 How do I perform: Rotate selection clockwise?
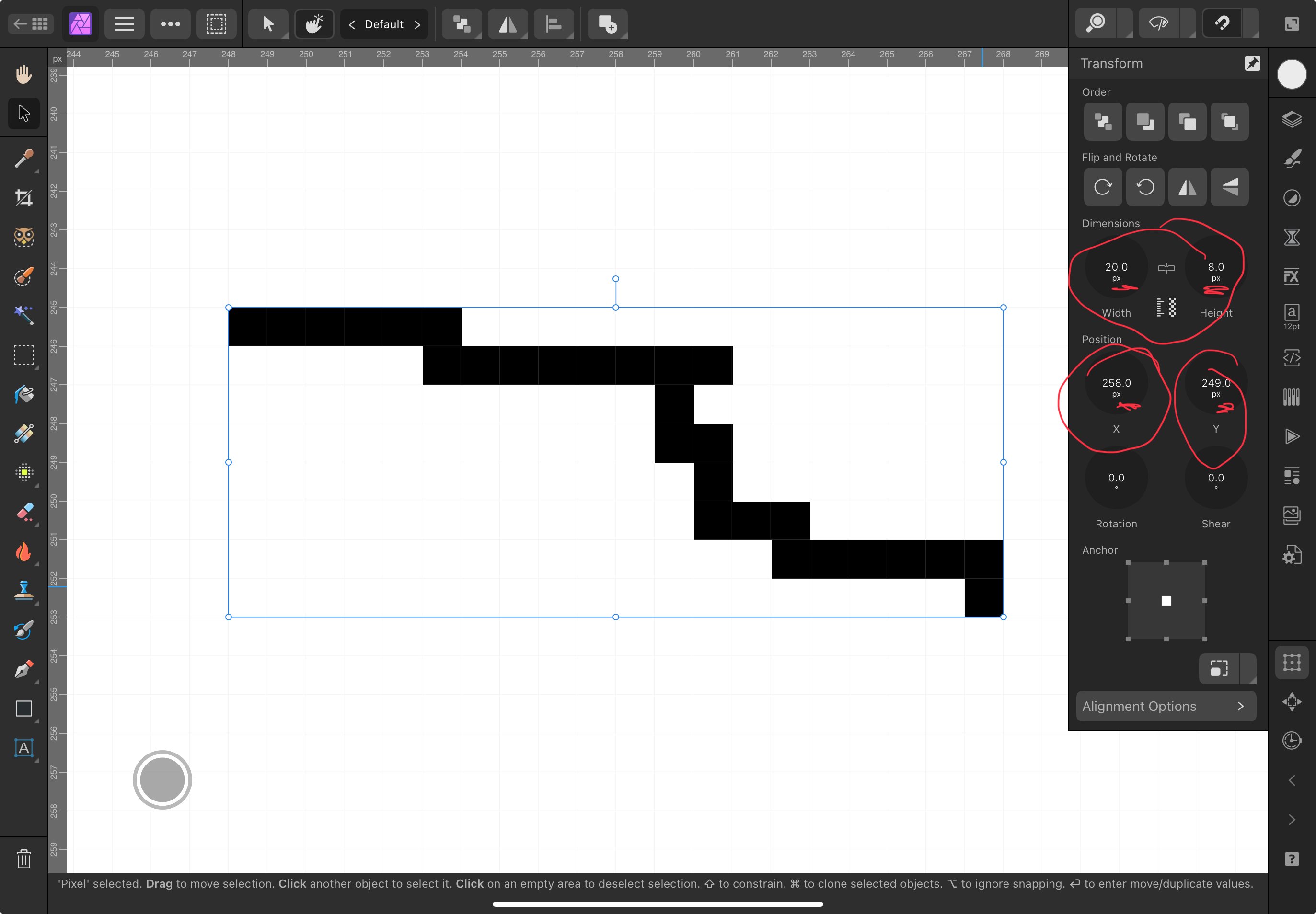[1103, 187]
